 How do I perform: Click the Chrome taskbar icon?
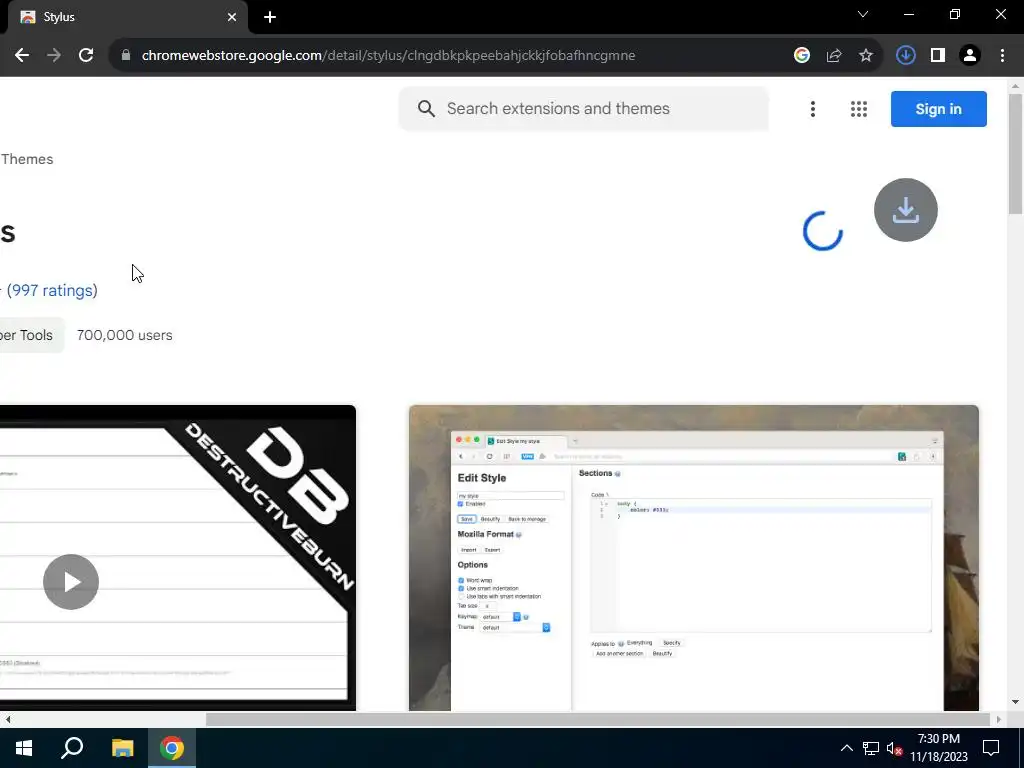click(x=172, y=748)
